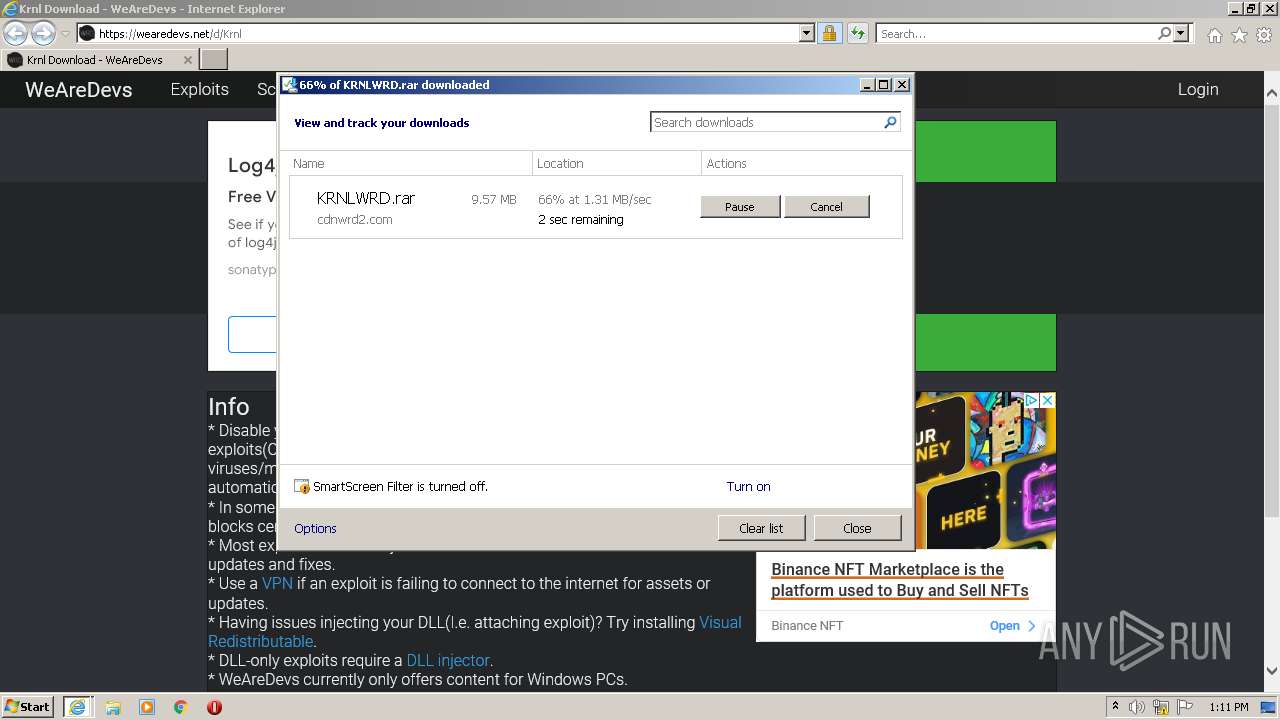Open the Windows Start menu

28,707
